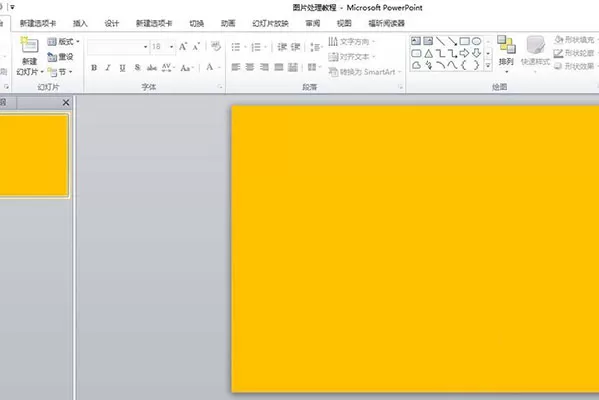599x400 pixels.
Task: Open the Review (审阅) tab
Action: coord(312,23)
